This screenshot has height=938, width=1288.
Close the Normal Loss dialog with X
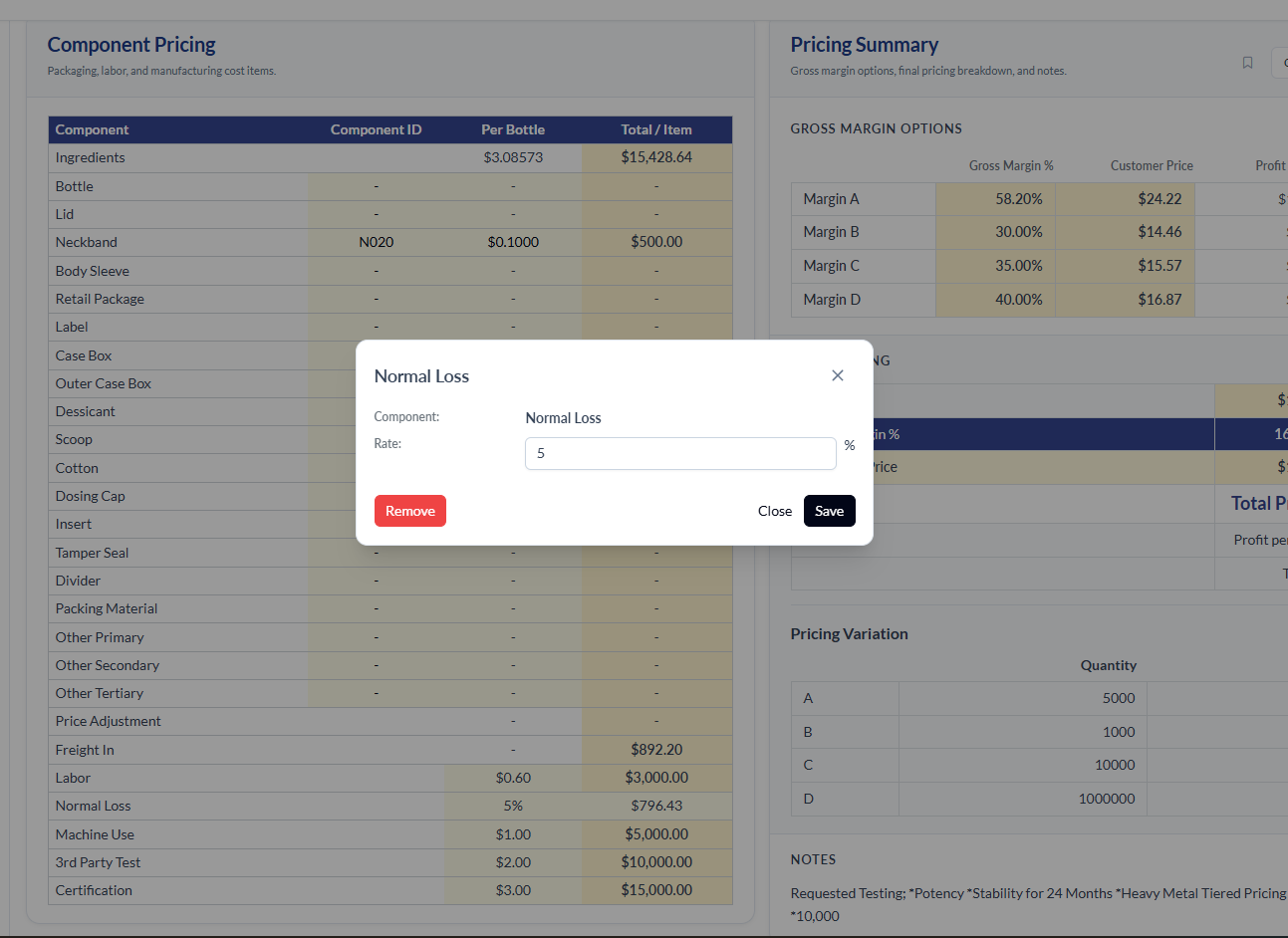click(838, 375)
